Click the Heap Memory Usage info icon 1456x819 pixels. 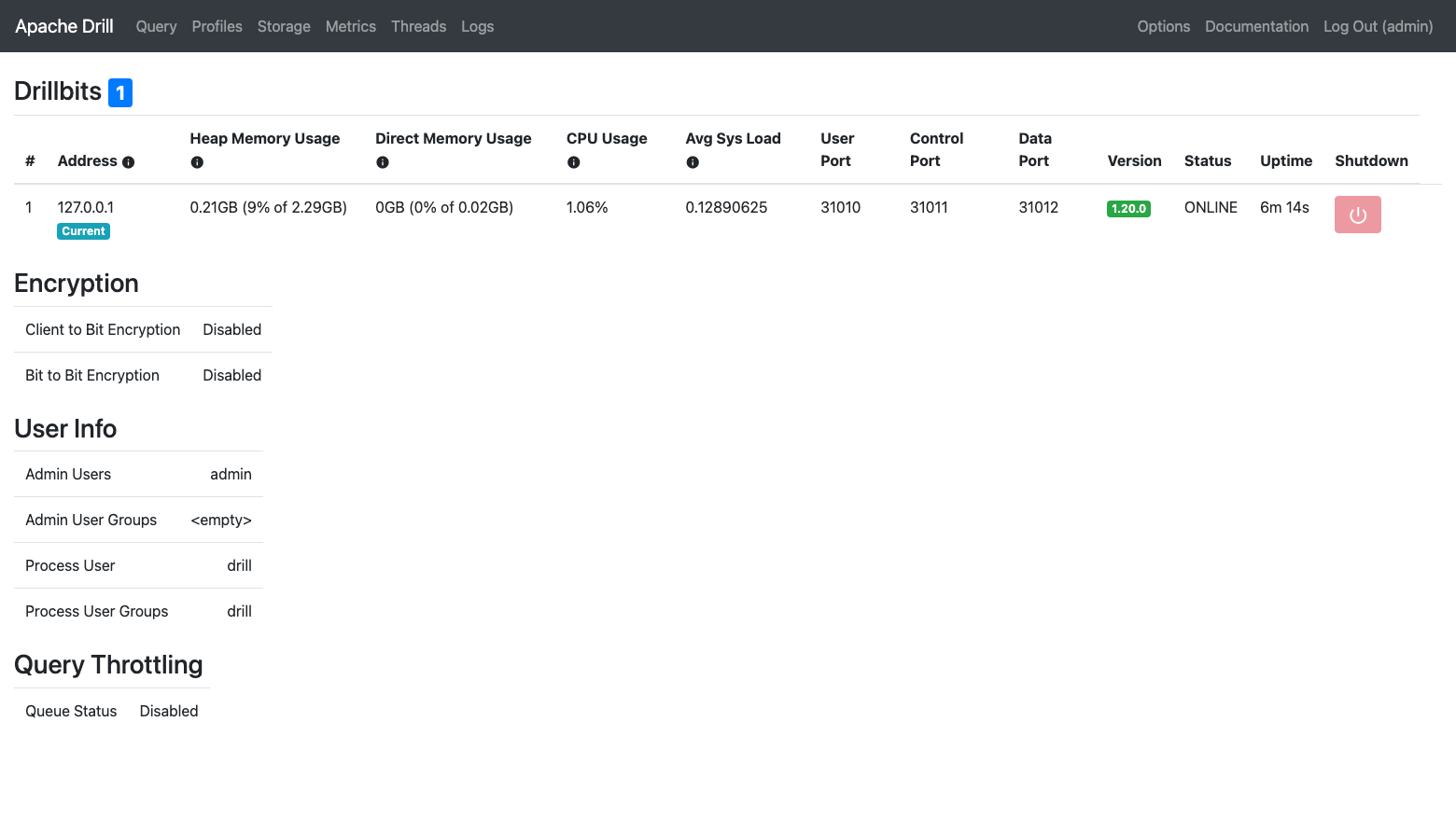(x=197, y=162)
